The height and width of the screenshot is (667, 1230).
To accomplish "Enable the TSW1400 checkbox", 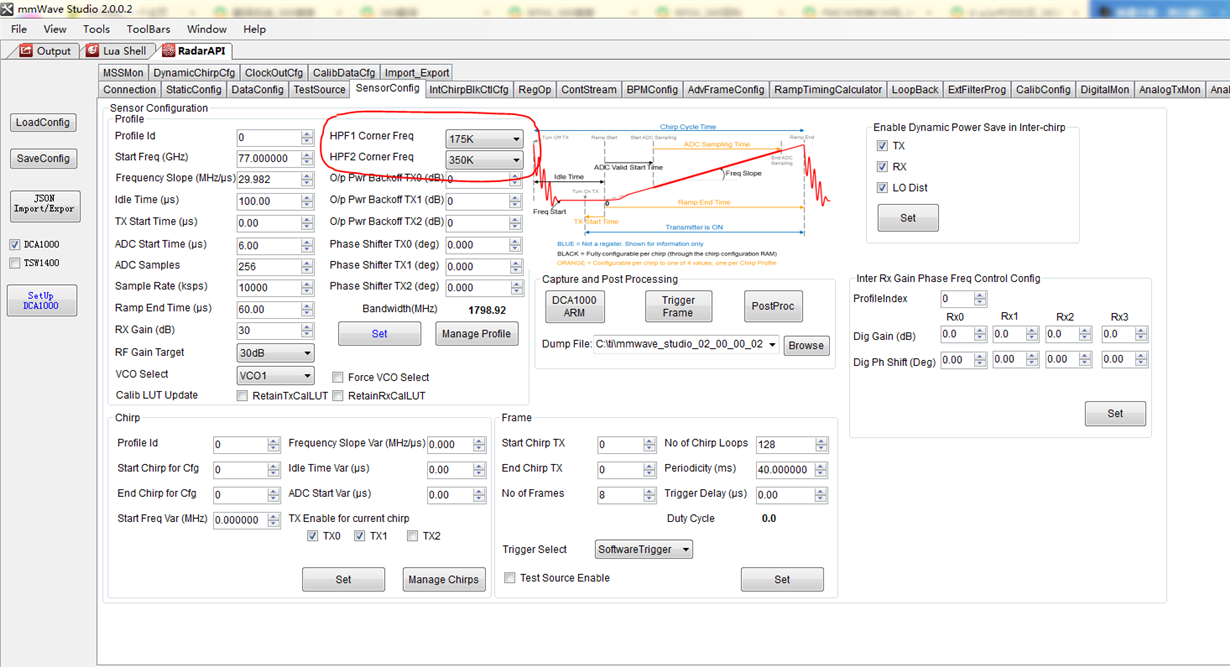I will [15, 263].
